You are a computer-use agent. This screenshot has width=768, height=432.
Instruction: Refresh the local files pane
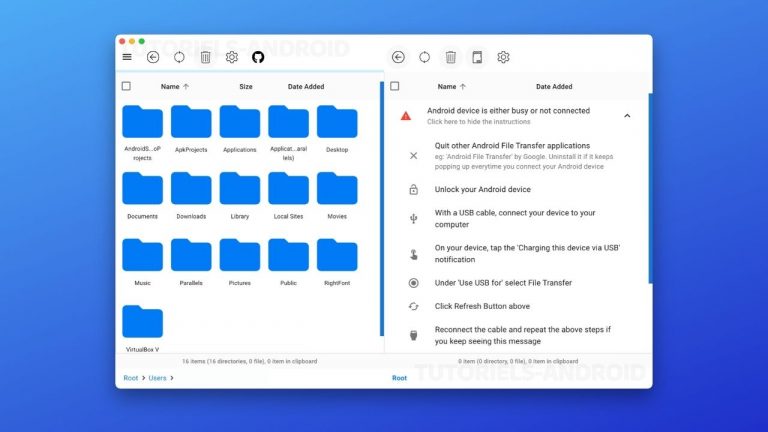coord(179,57)
